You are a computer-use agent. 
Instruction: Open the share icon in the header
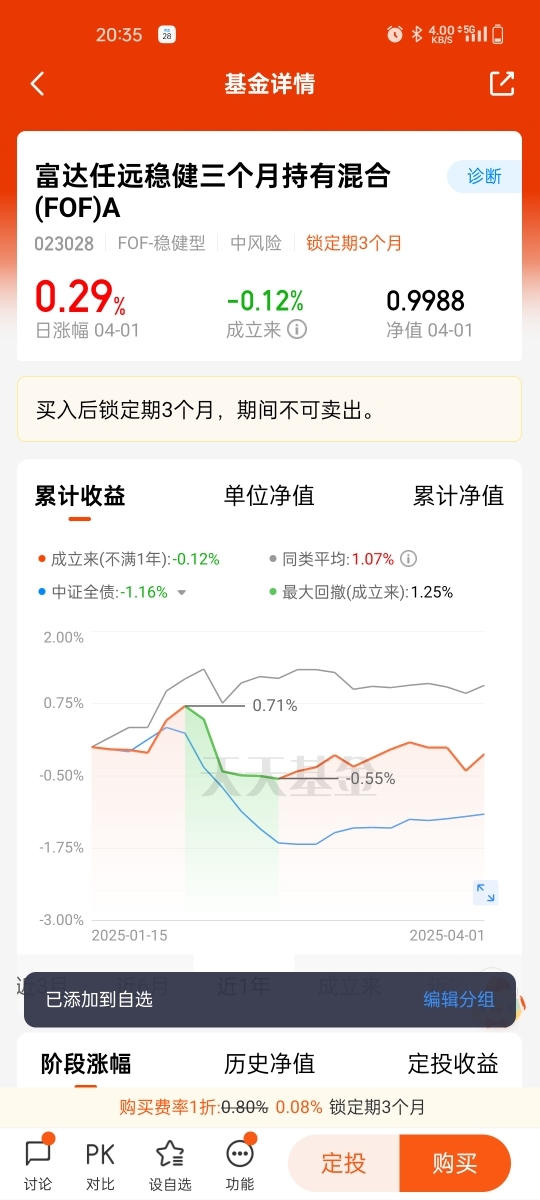(x=502, y=84)
